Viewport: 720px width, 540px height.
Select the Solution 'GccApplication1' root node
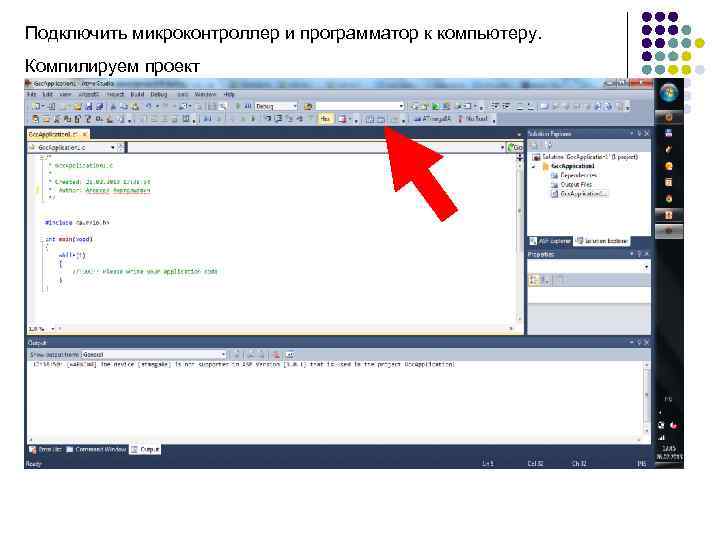tap(585, 157)
